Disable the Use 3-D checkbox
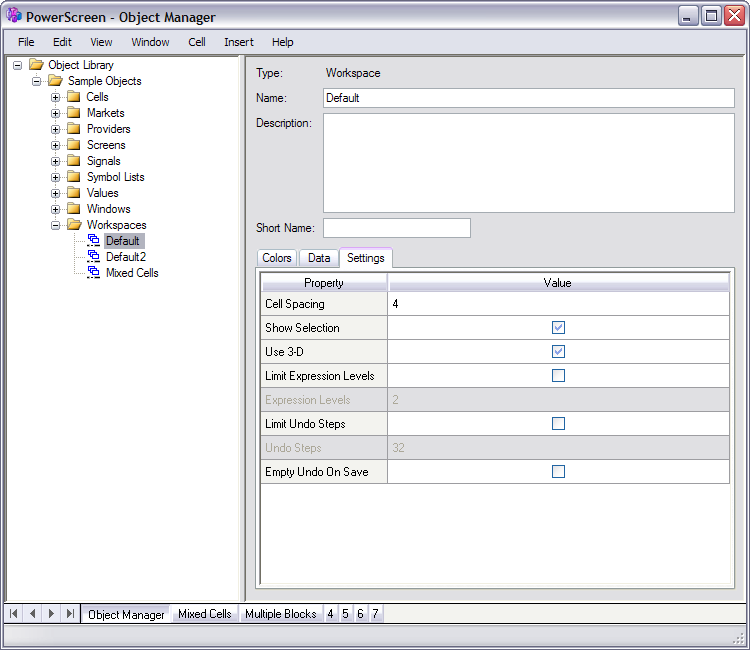 [558, 352]
